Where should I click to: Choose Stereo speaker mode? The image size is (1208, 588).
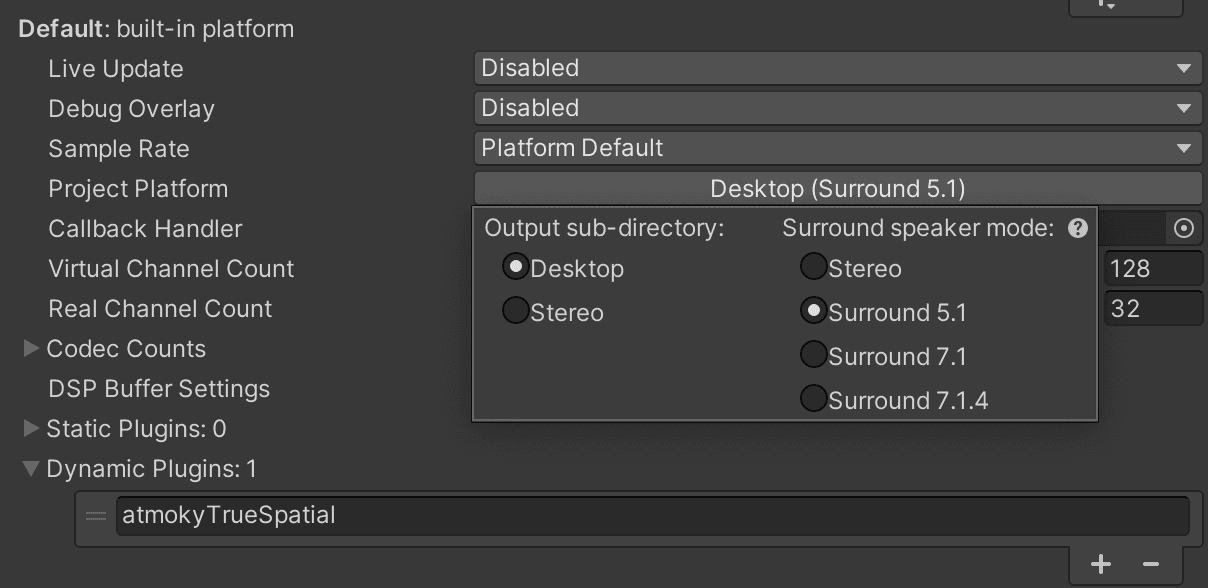coord(814,267)
